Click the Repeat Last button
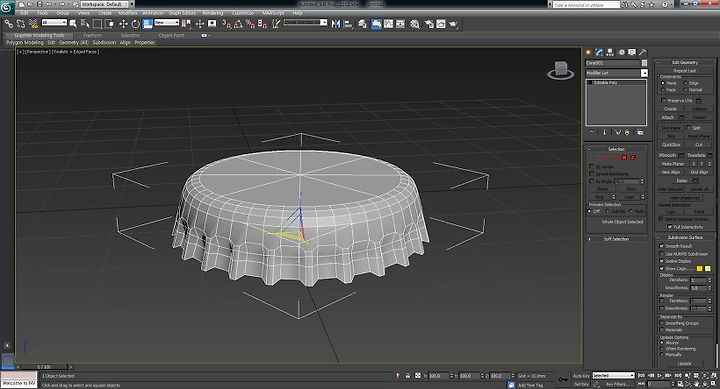 [x=685, y=71]
